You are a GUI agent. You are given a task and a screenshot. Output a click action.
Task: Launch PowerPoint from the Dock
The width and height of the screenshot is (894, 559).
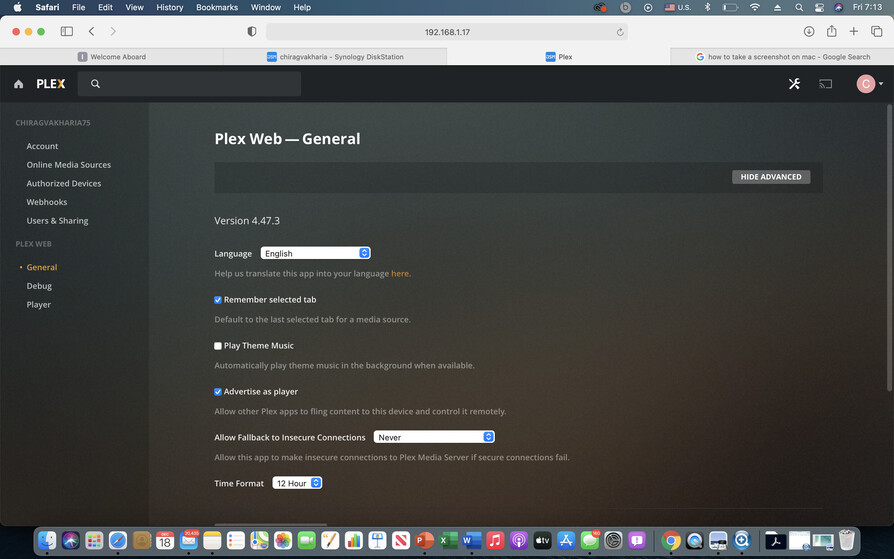coord(424,540)
